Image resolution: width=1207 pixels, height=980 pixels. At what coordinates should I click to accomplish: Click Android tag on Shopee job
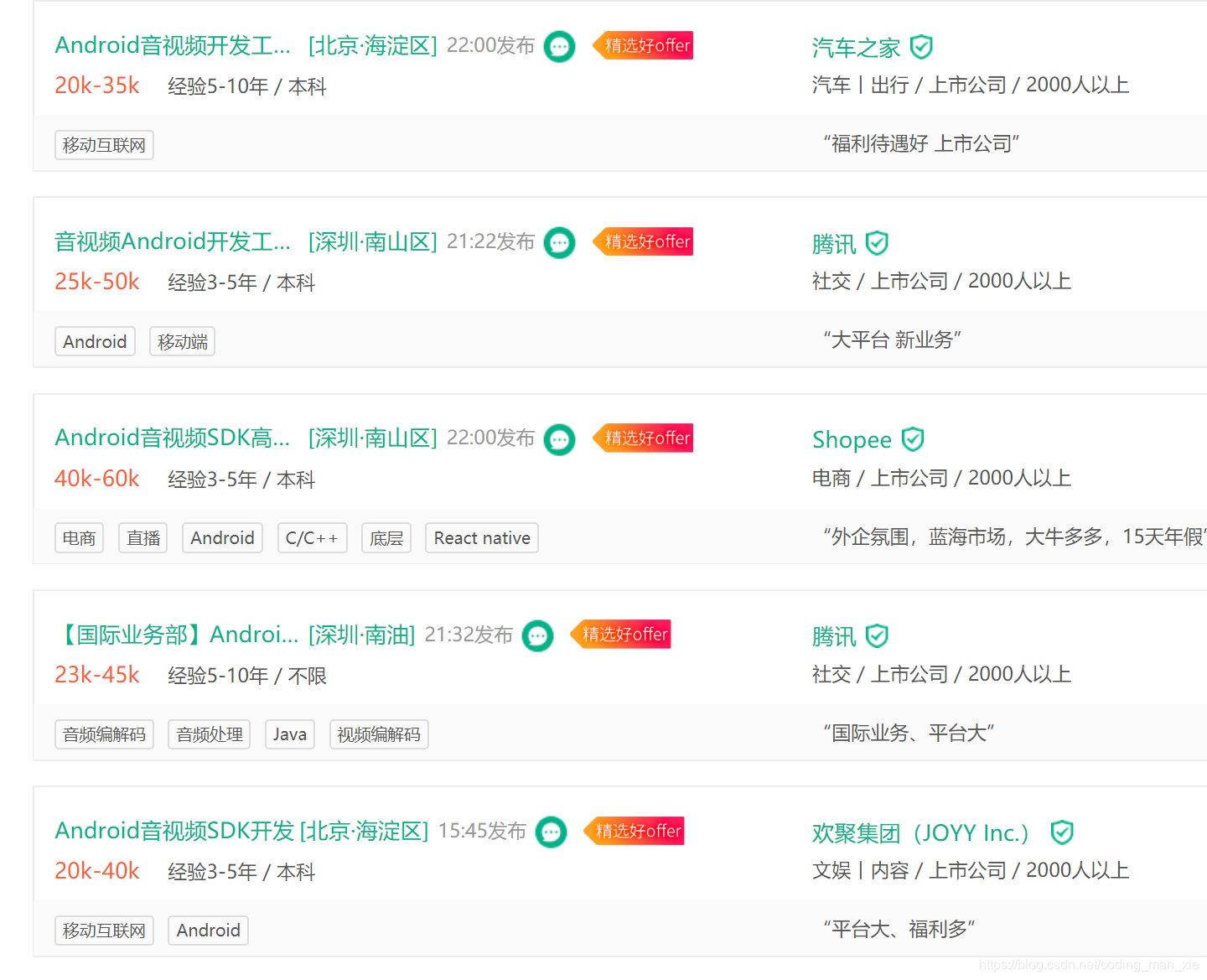click(x=222, y=538)
